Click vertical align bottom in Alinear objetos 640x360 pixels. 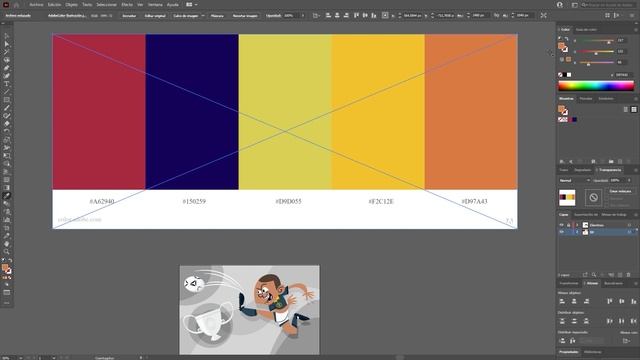(x=633, y=301)
